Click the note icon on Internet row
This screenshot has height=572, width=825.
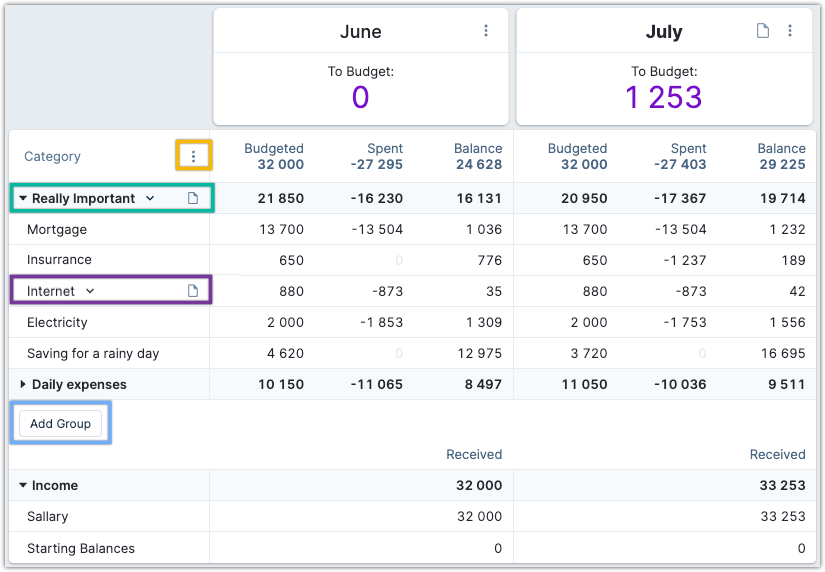[x=194, y=291]
